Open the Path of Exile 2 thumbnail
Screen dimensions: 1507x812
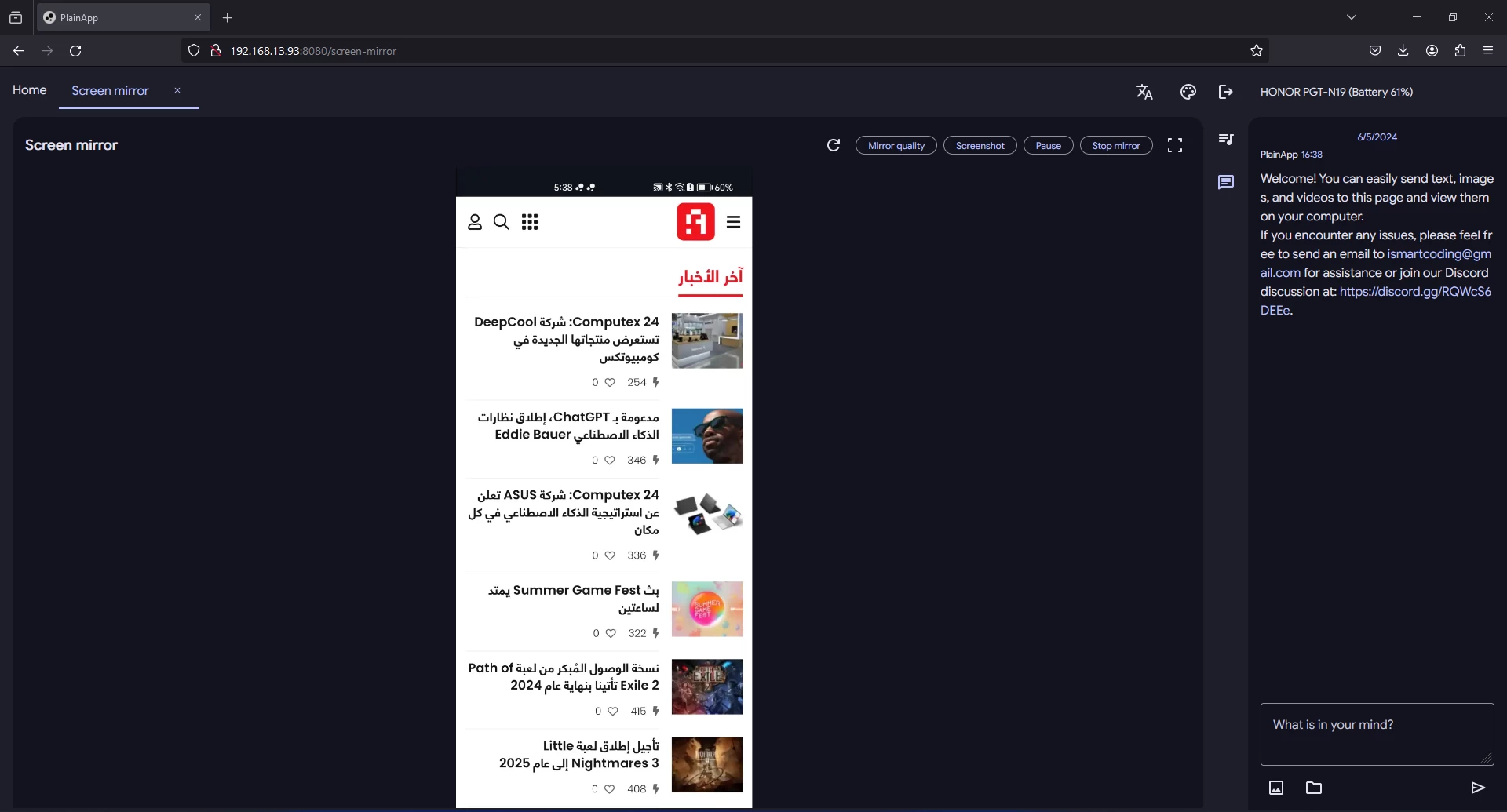tap(707, 687)
